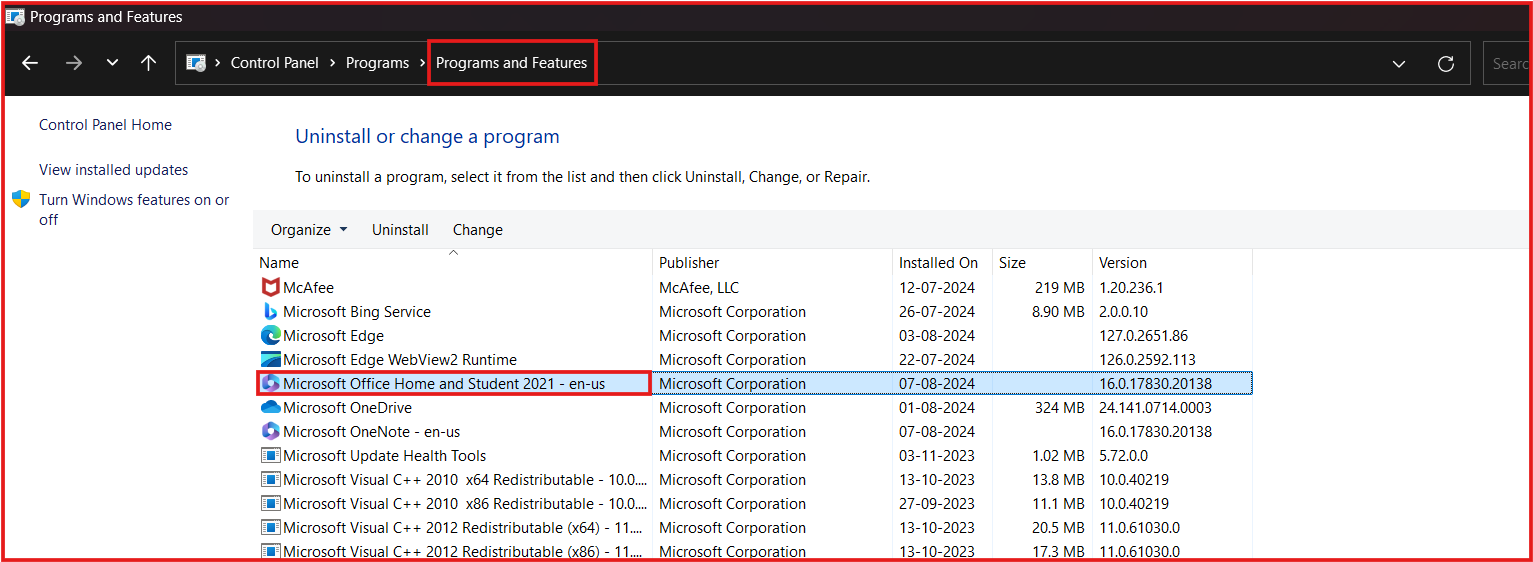Open Control Panel breadcrumb

point(275,63)
